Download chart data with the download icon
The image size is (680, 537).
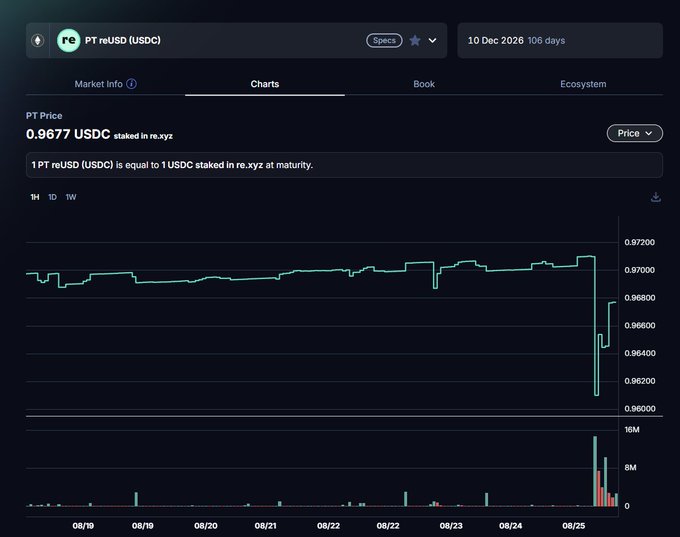tap(656, 197)
